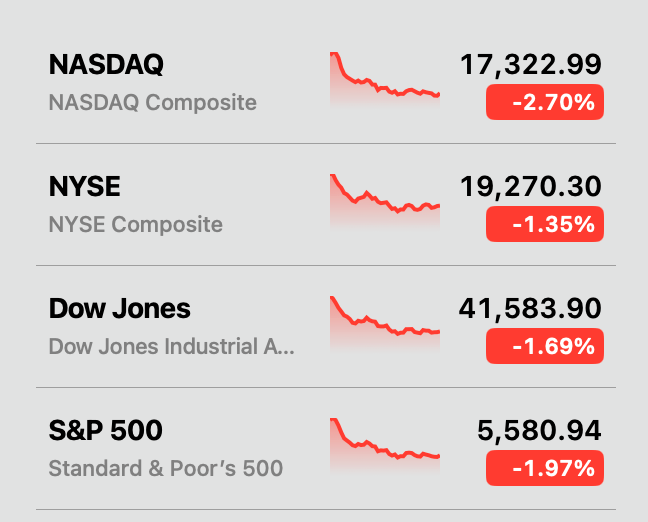Toggle the Dow Jones -1.69% change badge
The image size is (648, 522).
(x=545, y=346)
